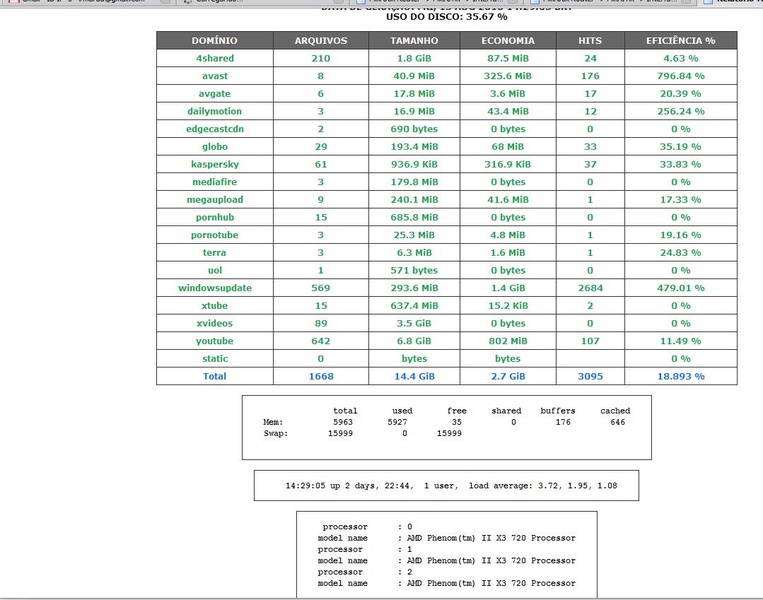Click the TAMANHO column header
This screenshot has height=600, width=763.
414,40
